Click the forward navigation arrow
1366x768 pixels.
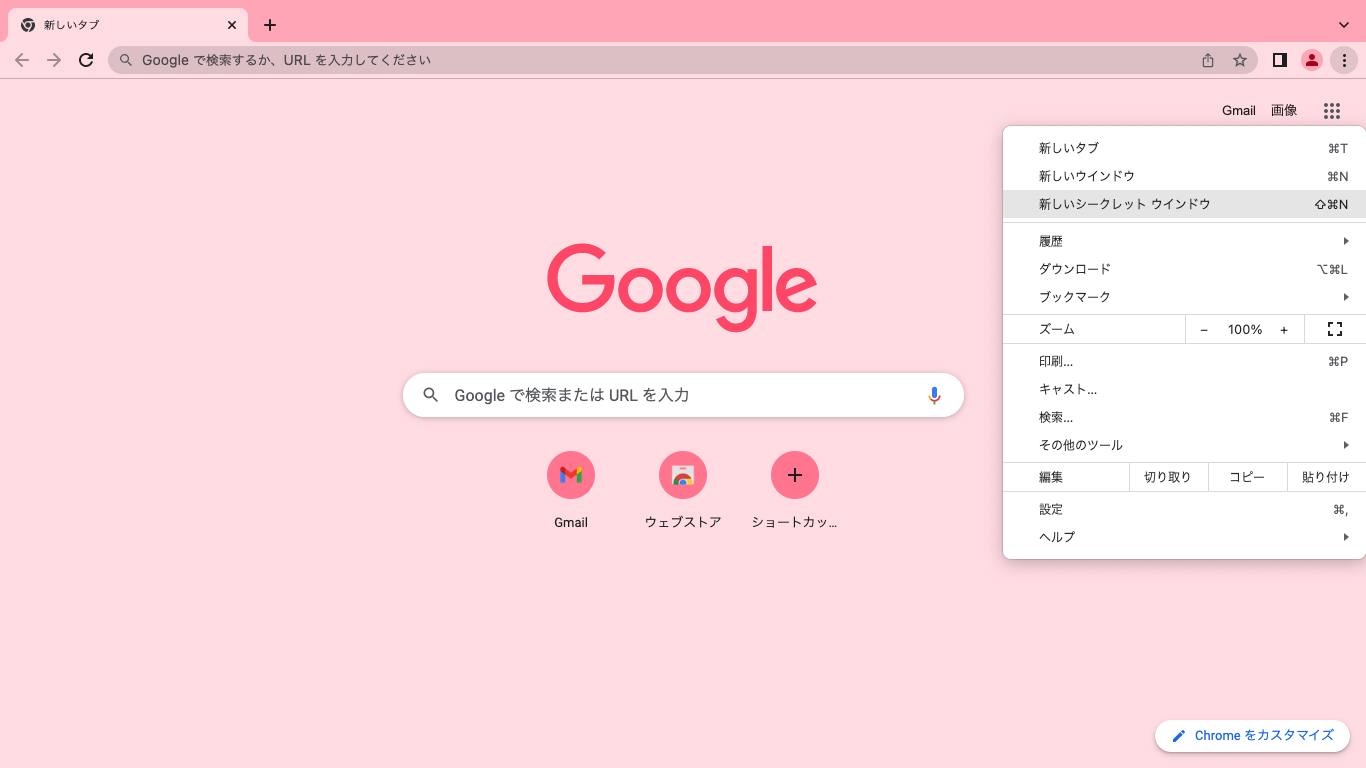[54, 60]
